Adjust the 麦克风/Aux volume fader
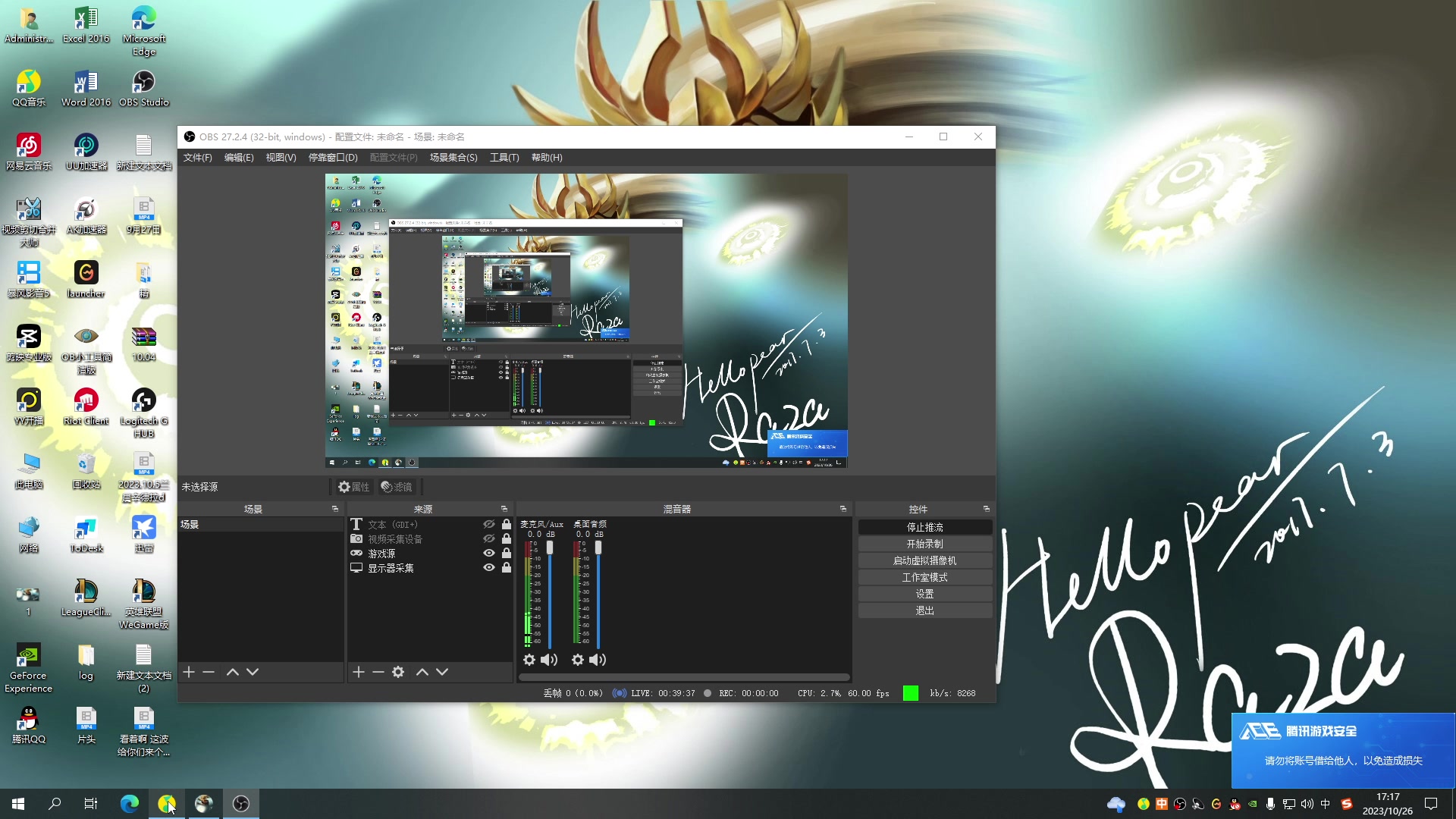Image resolution: width=1456 pixels, height=819 pixels. click(550, 548)
